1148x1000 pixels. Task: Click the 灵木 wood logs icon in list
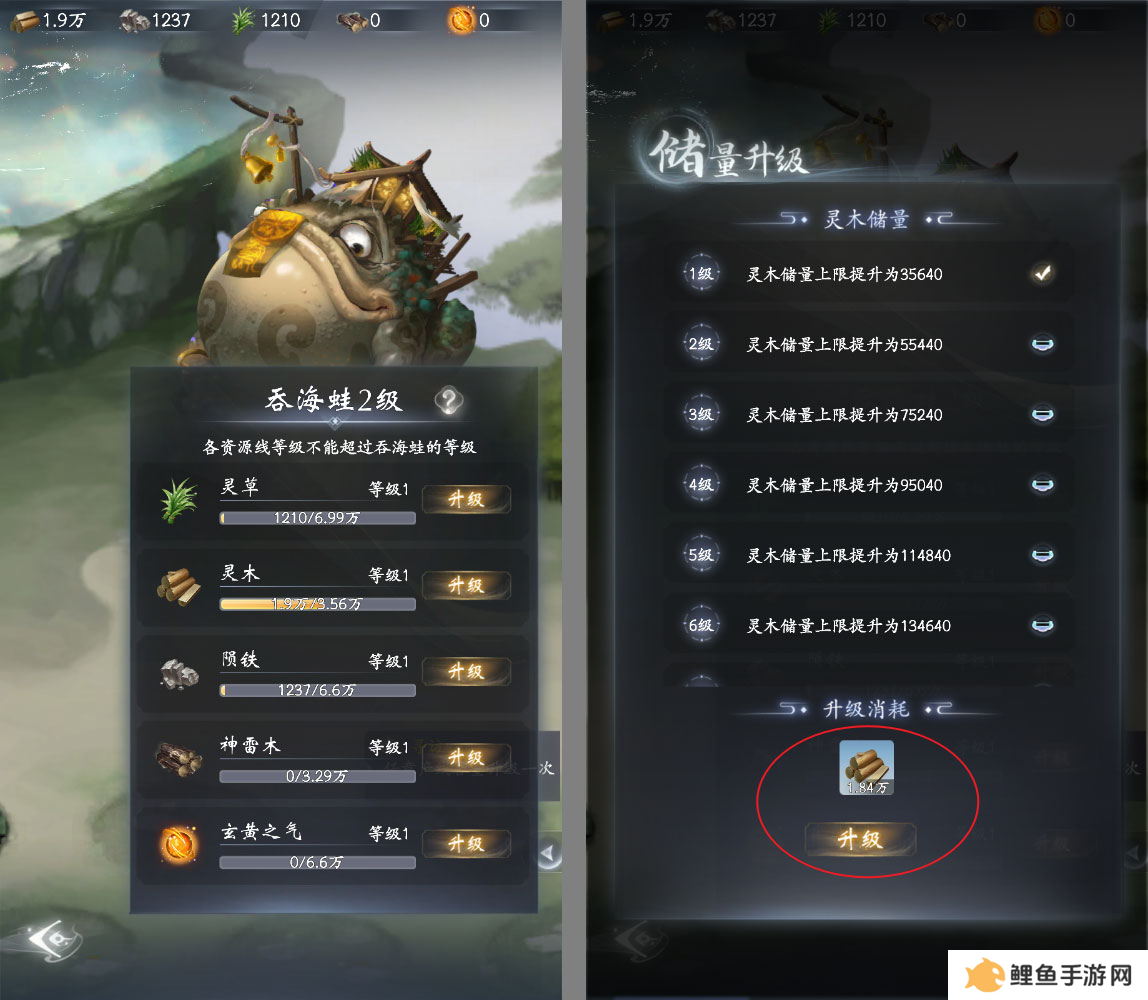click(x=179, y=586)
